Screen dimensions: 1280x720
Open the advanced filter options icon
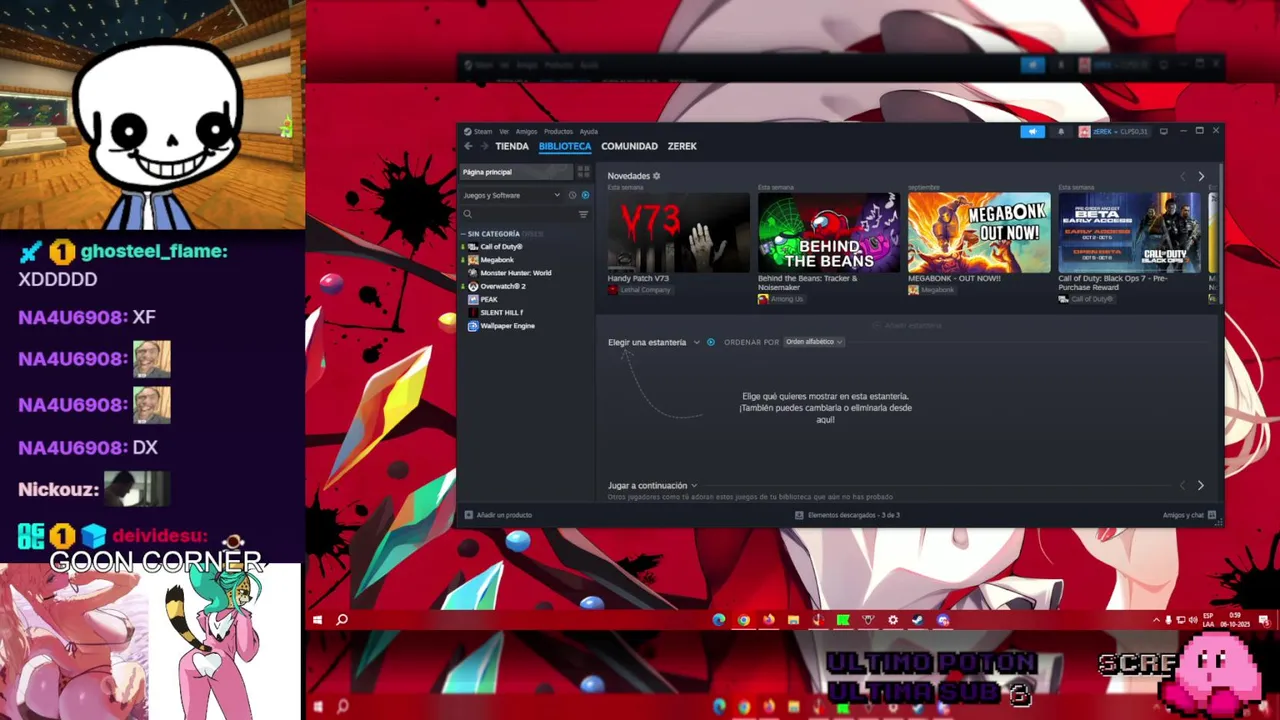pyautogui.click(x=583, y=214)
